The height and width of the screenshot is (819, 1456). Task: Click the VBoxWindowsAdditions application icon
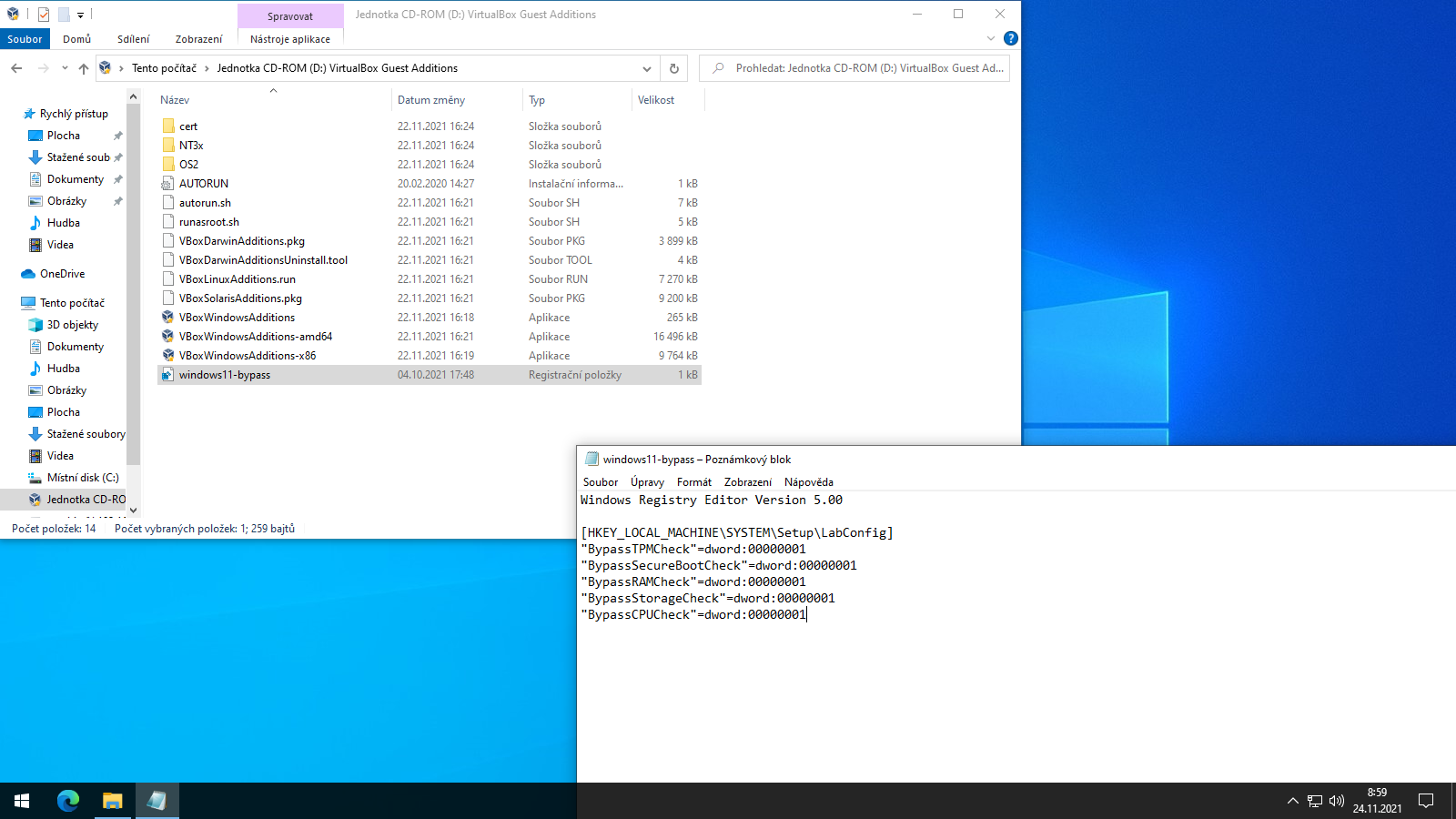pyautogui.click(x=168, y=318)
